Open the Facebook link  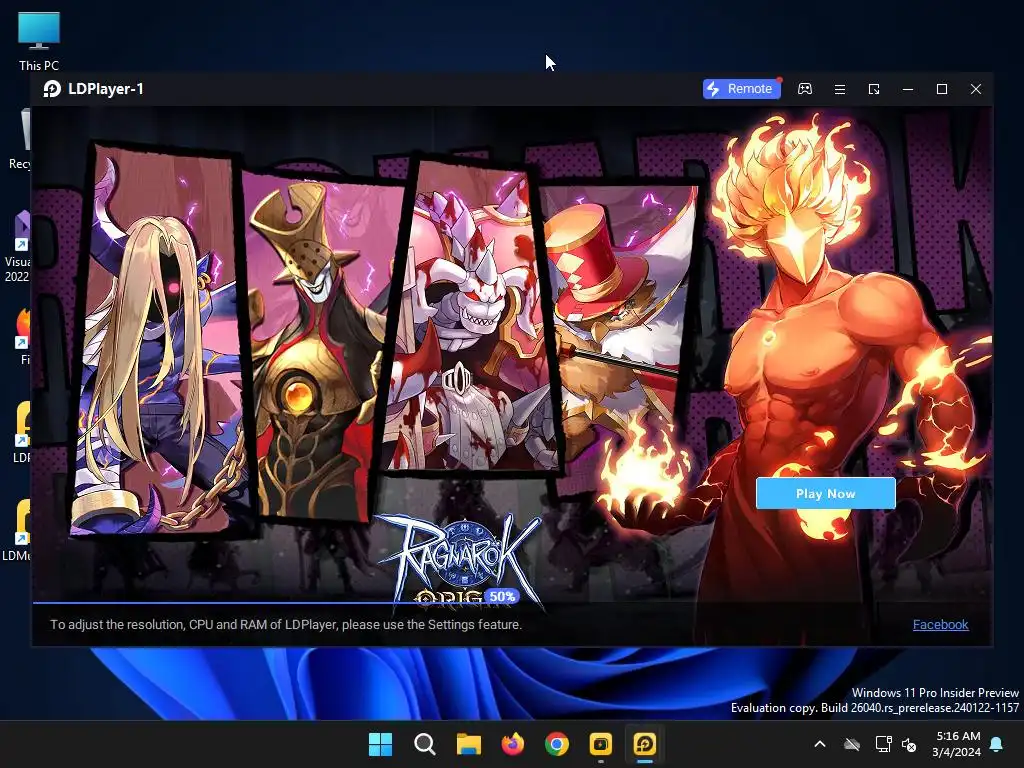[x=940, y=624]
